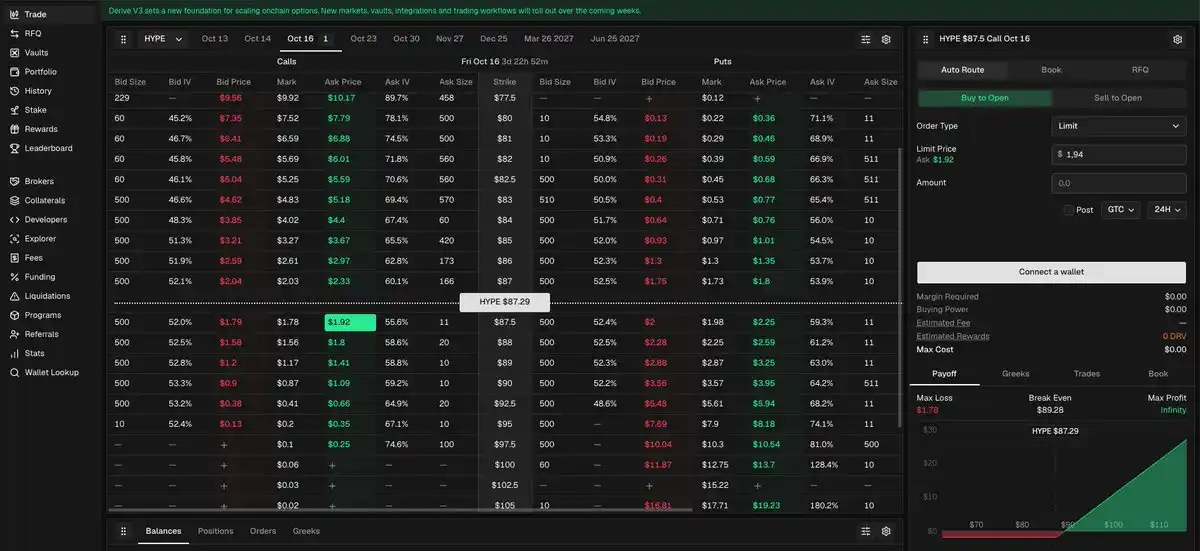Click the $1.79 call bid at $87.5
Image resolution: width=1200 pixels, height=551 pixels.
click(x=230, y=322)
